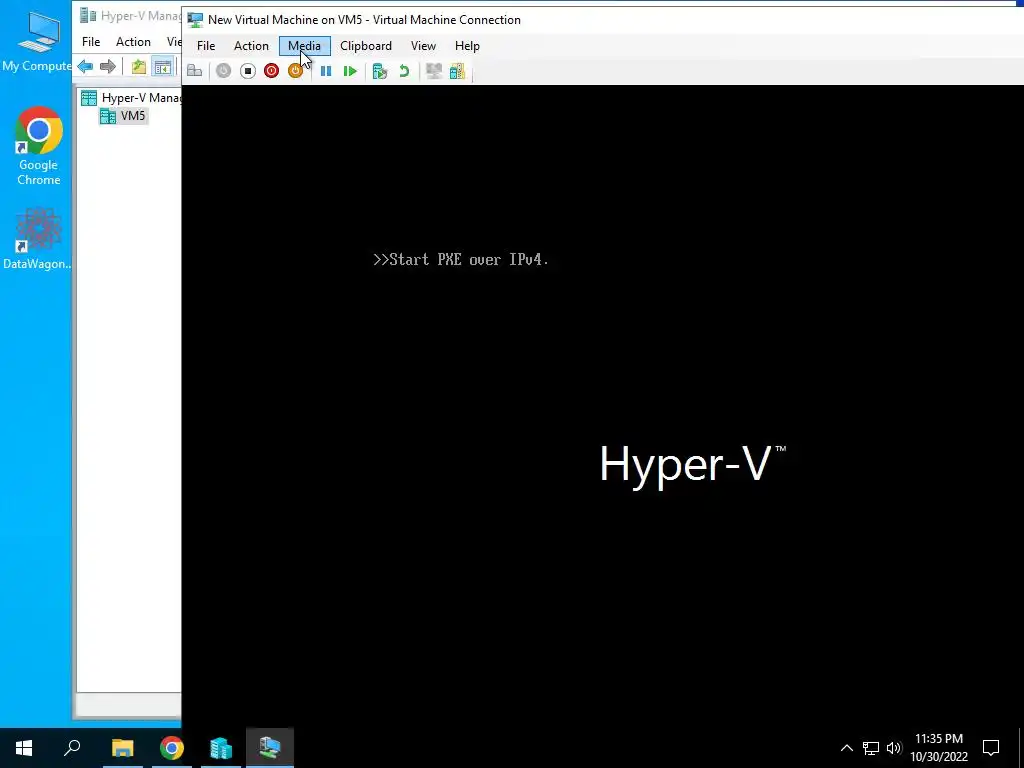
Task: Open the My Computer desktop icon
Action: click(x=37, y=41)
